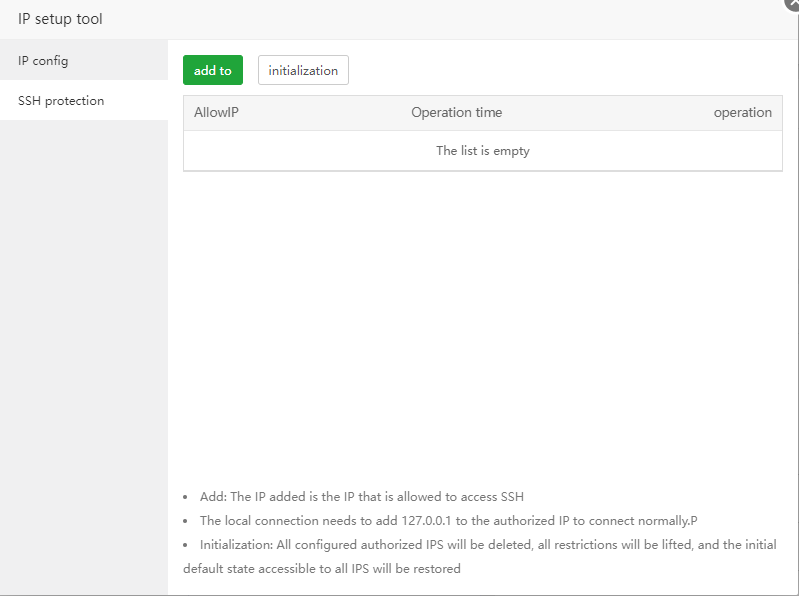
Task: Click the "IP setup tool" title text
Action: click(x=60, y=19)
